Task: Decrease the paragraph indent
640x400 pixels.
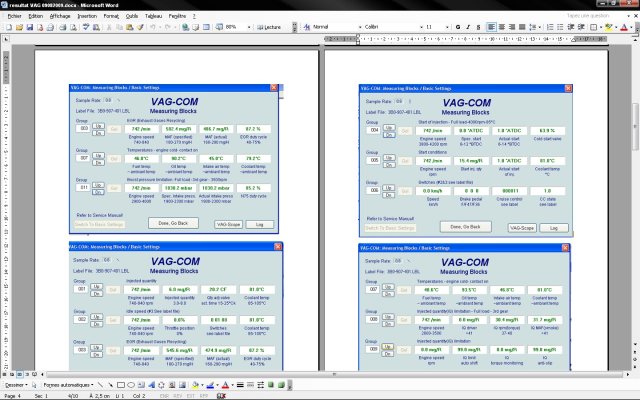Action: pyautogui.click(x=571, y=27)
